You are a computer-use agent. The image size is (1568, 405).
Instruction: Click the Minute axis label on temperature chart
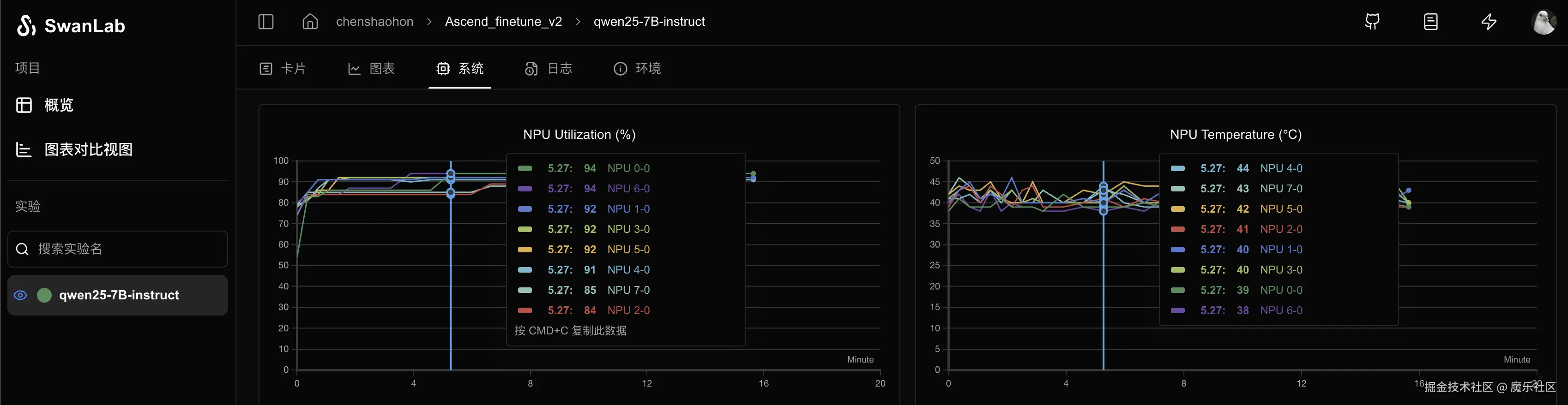1516,360
